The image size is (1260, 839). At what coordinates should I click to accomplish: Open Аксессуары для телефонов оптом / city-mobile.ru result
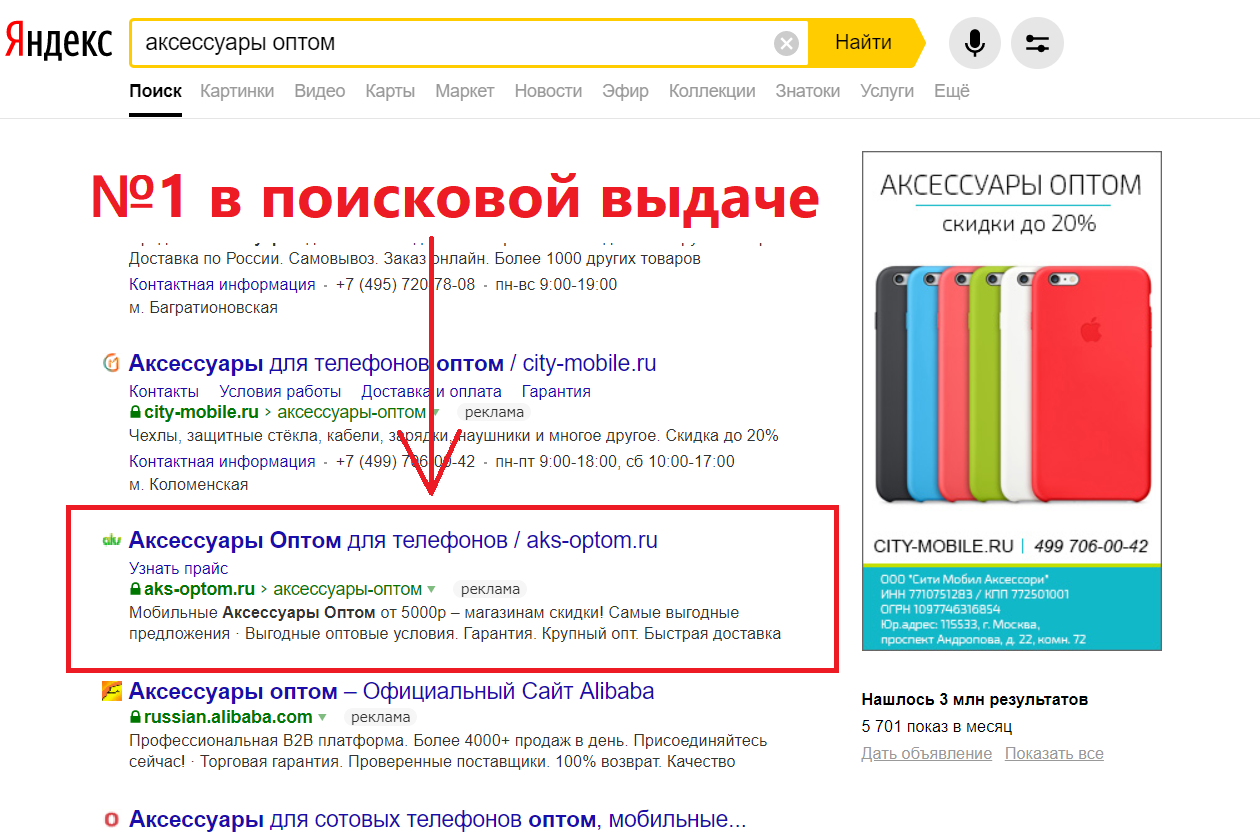[393, 363]
